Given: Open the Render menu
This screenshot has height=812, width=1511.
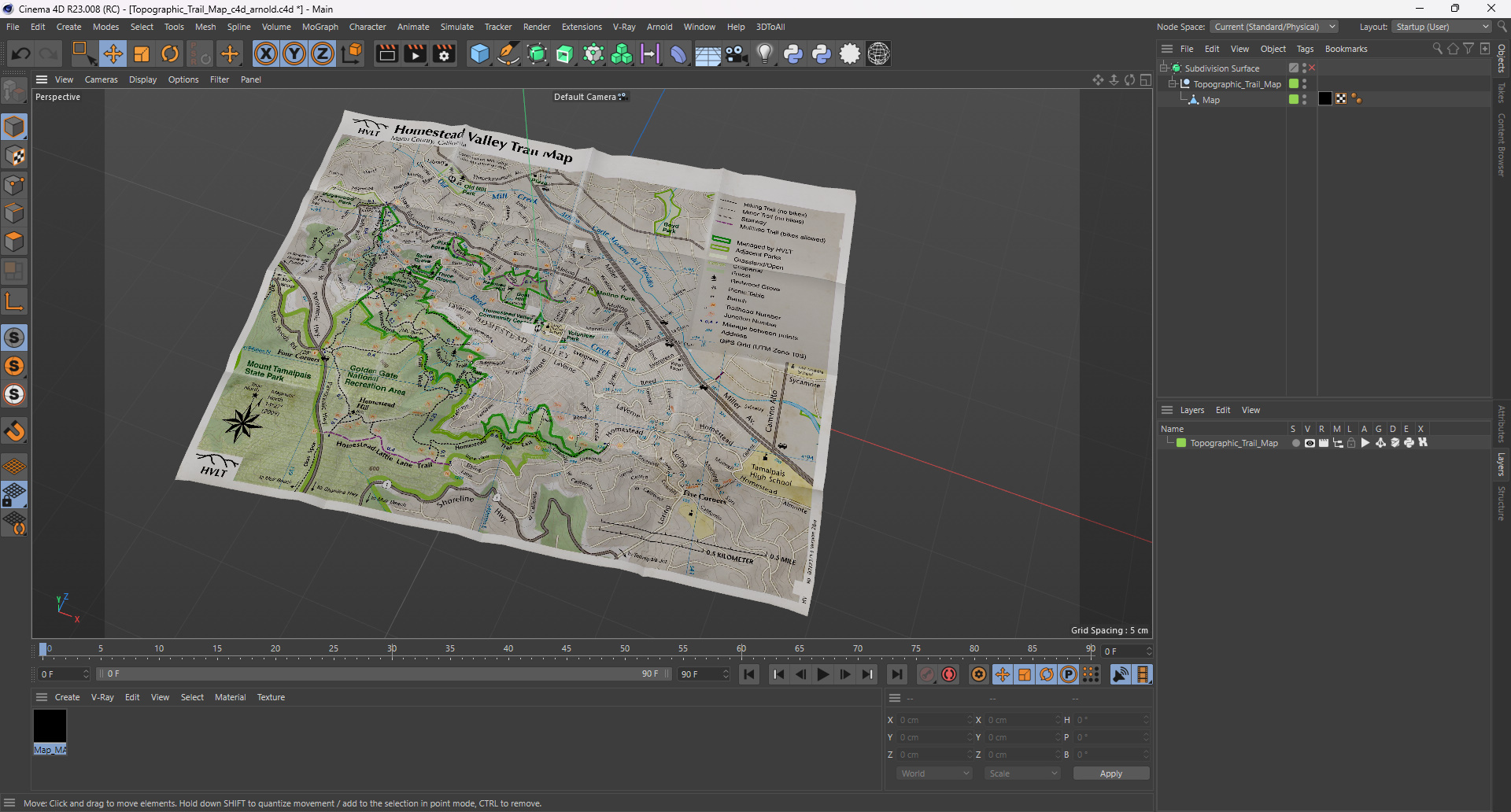Looking at the screenshot, I should click(x=537, y=27).
